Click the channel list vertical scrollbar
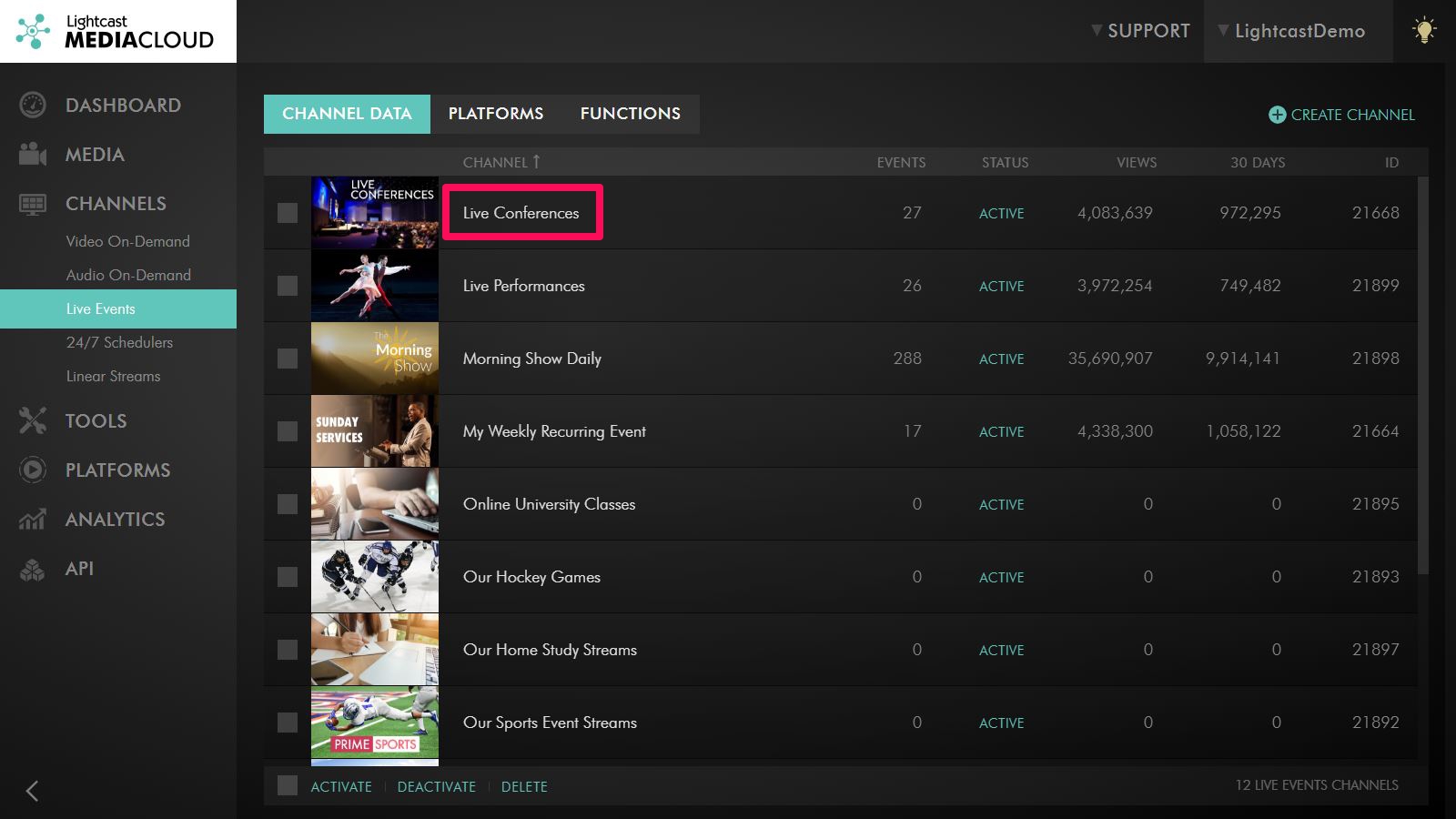1456x819 pixels. coord(1423,373)
